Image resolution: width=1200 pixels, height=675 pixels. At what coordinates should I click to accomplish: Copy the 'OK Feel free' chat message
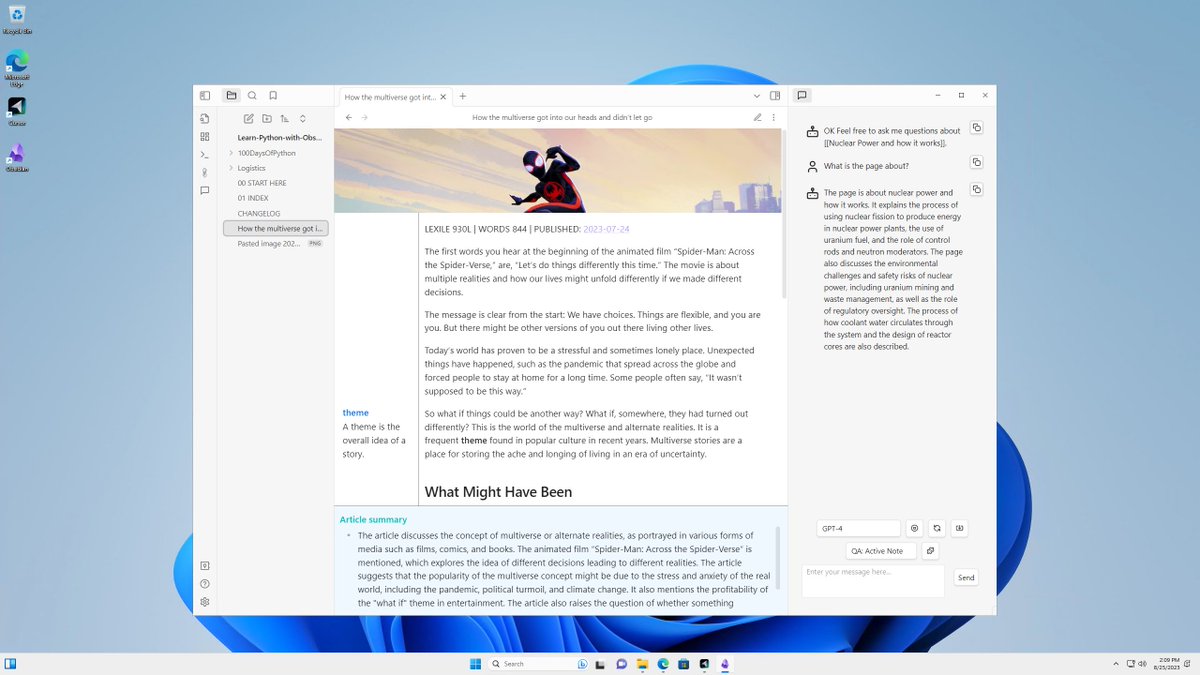[977, 127]
